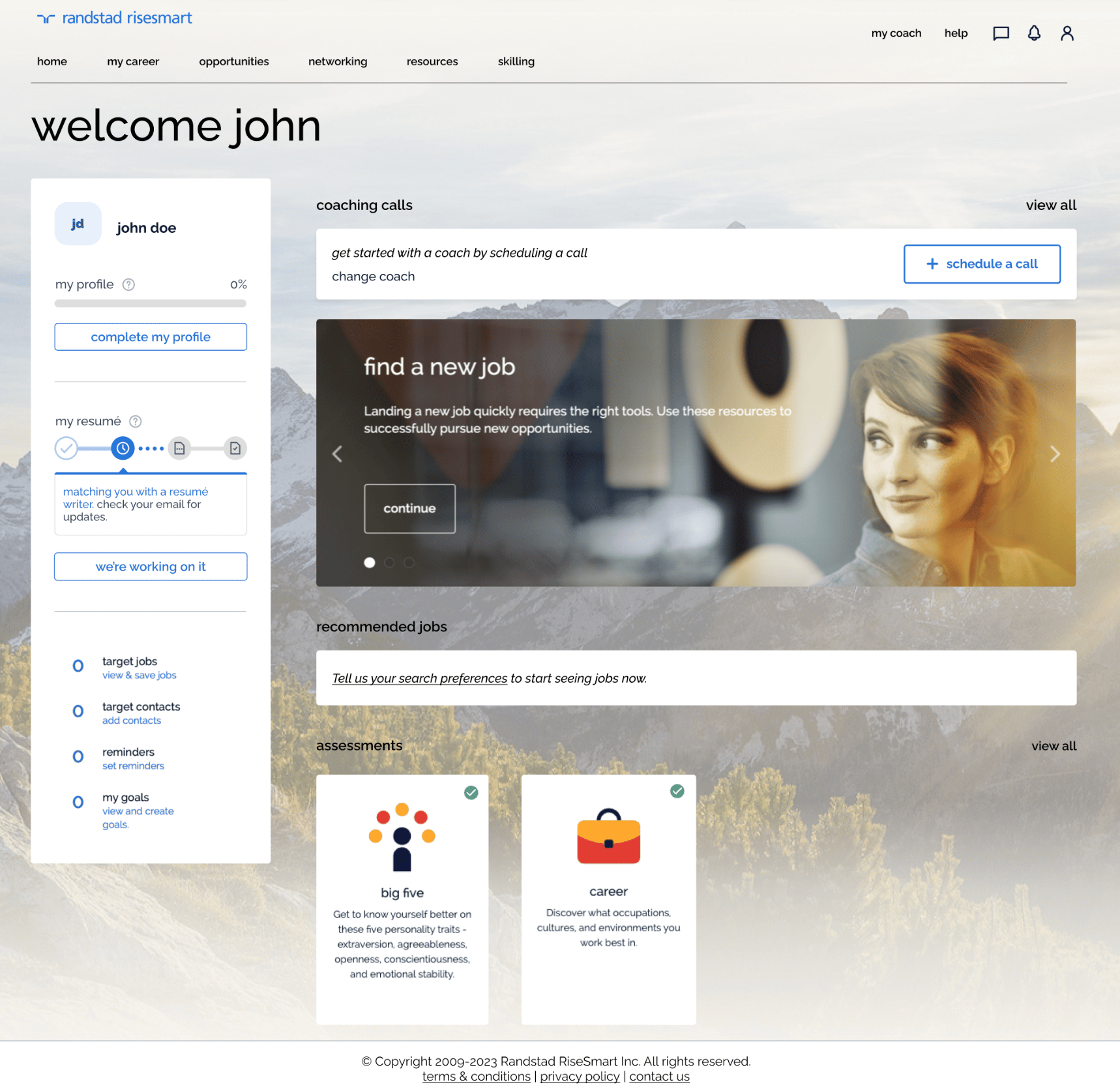The image size is (1120, 1089).
Task: Click the final resumé checked document icon
Action: click(x=235, y=448)
